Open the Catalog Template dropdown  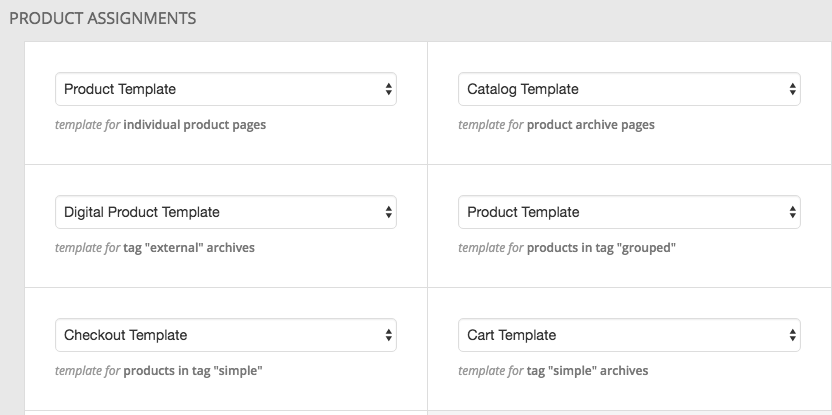click(629, 89)
